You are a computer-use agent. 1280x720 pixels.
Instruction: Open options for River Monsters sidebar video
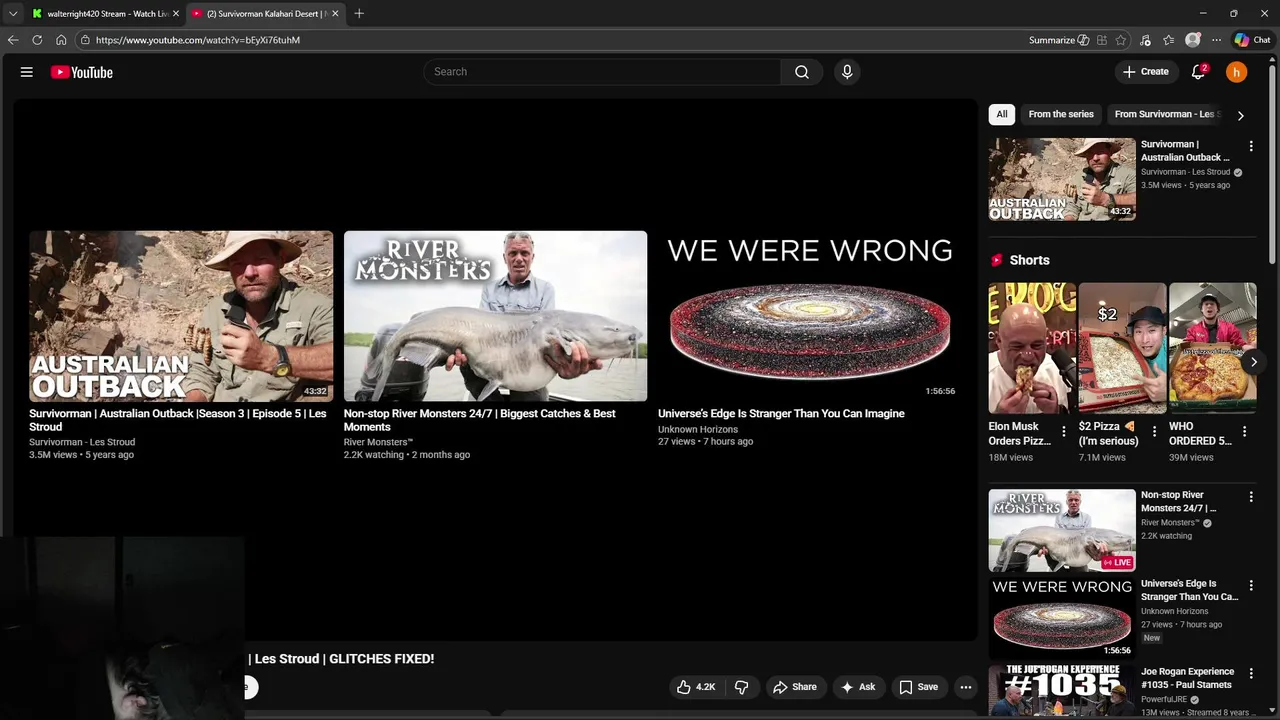1250,497
